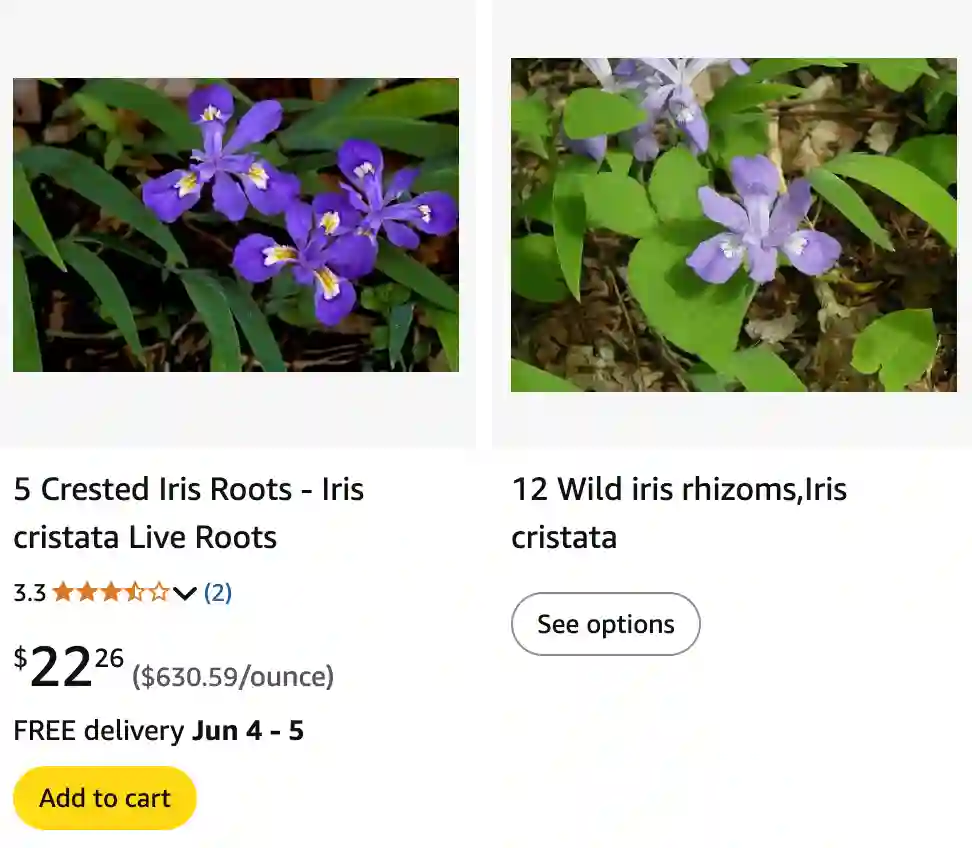Click the Wild iris rhizoms product photo

[735, 225]
